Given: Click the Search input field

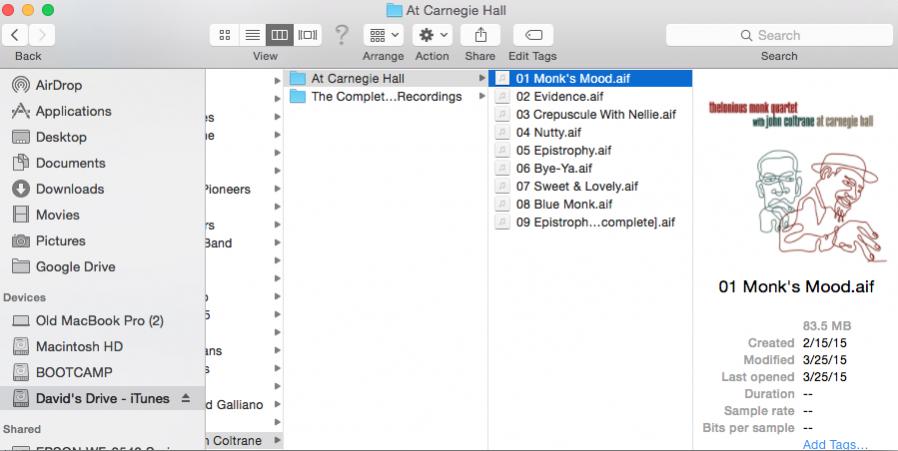Looking at the screenshot, I should tap(779, 35).
